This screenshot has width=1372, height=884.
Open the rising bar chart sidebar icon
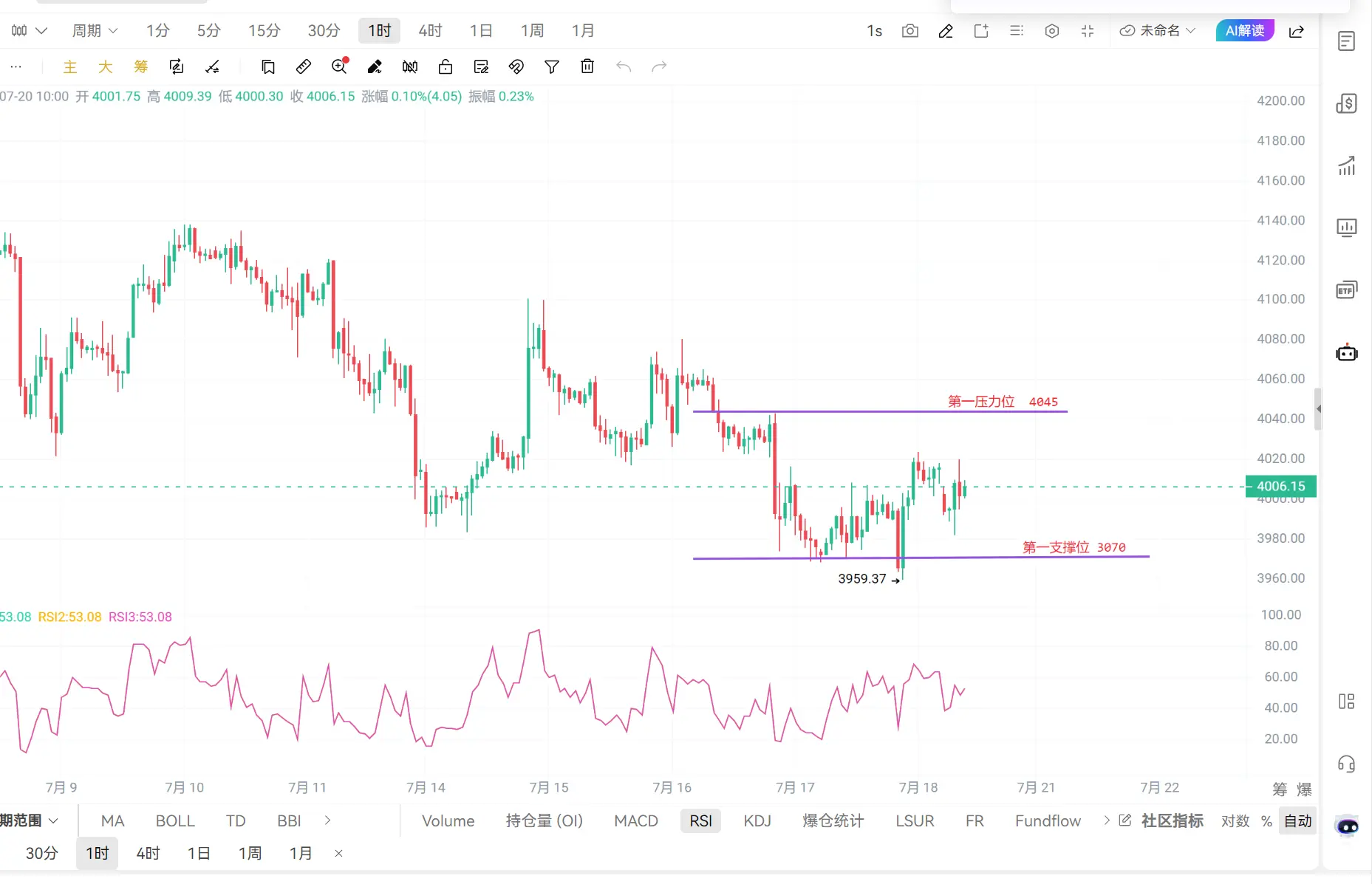pyautogui.click(x=1347, y=165)
